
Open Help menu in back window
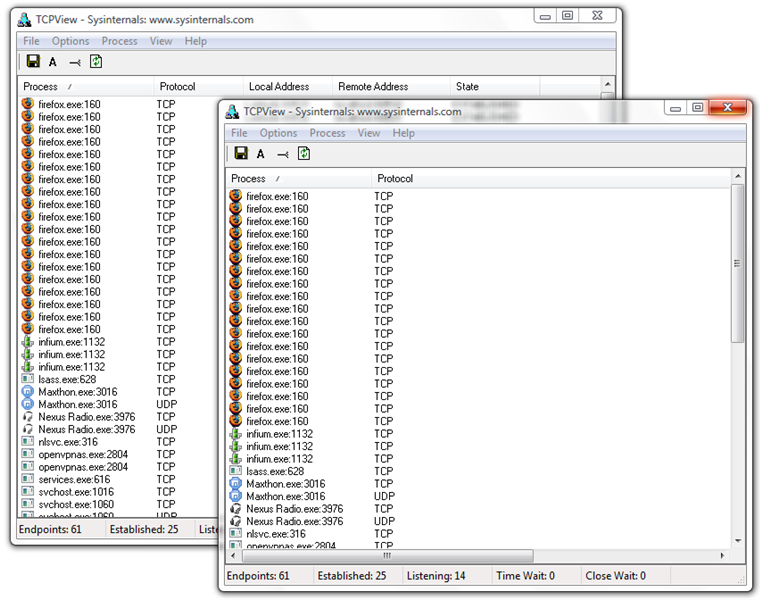click(x=196, y=41)
